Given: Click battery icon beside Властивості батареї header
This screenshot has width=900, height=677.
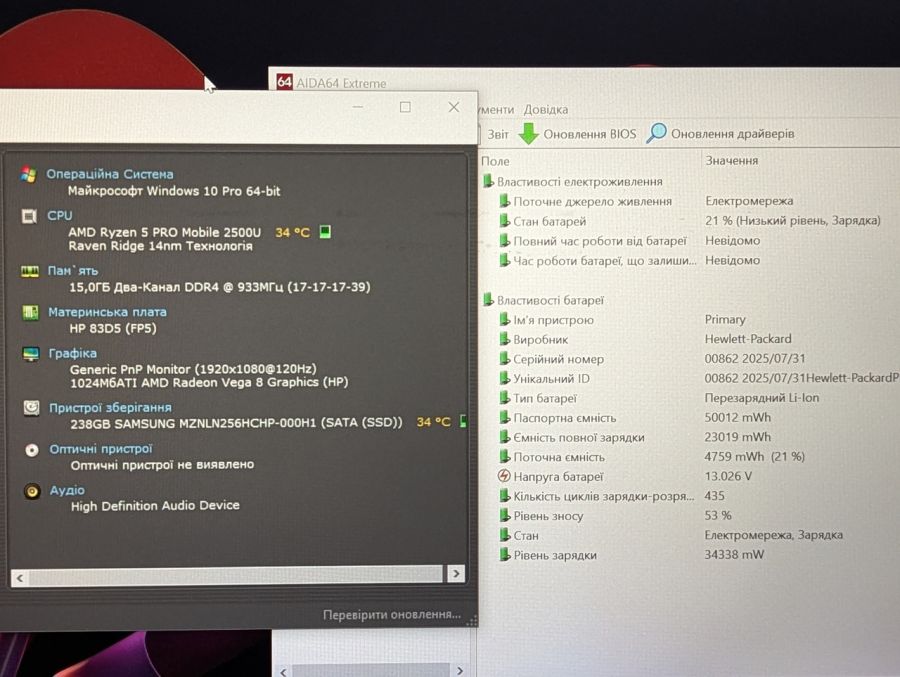Looking at the screenshot, I should [x=488, y=300].
